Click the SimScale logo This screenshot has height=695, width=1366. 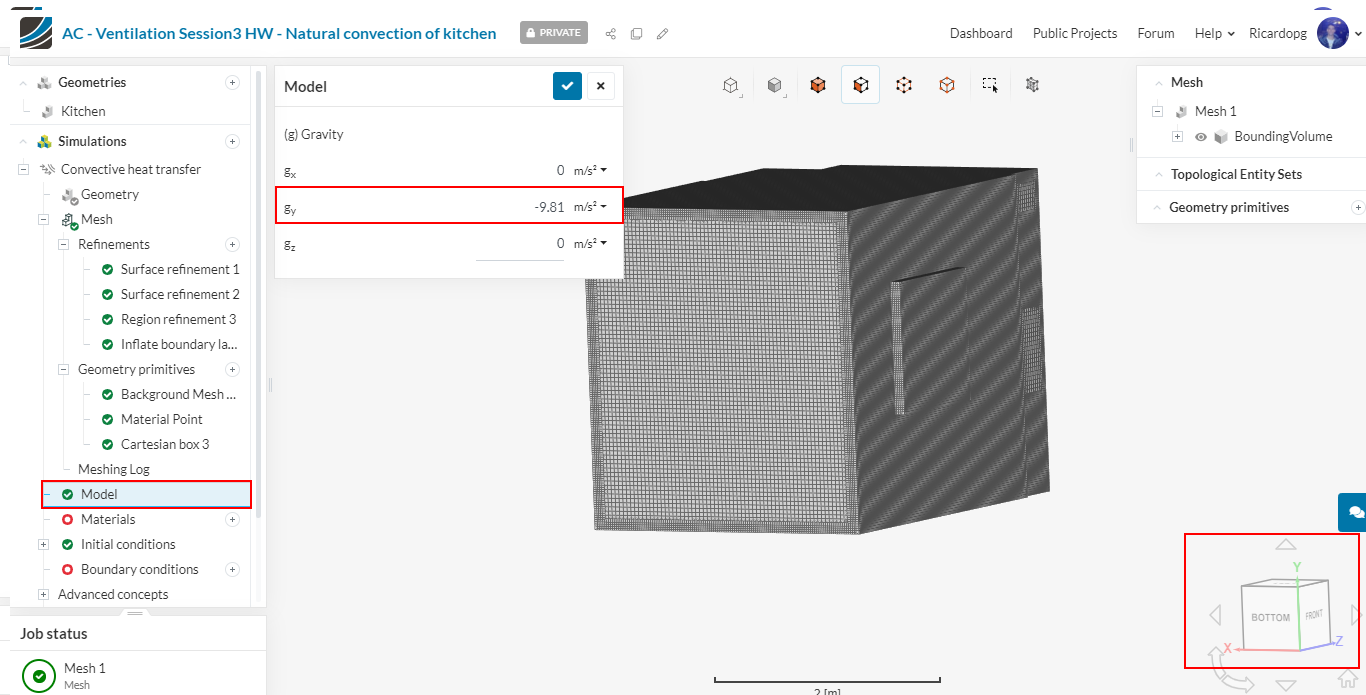[36, 33]
